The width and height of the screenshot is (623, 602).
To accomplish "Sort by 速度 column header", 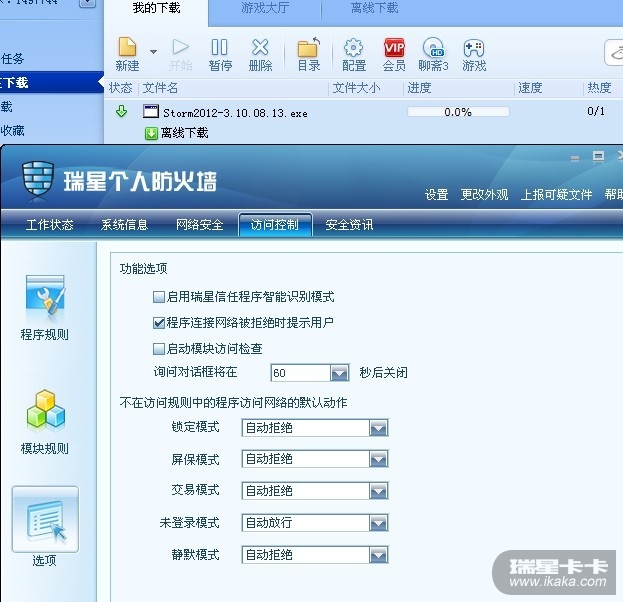I will click(530, 88).
